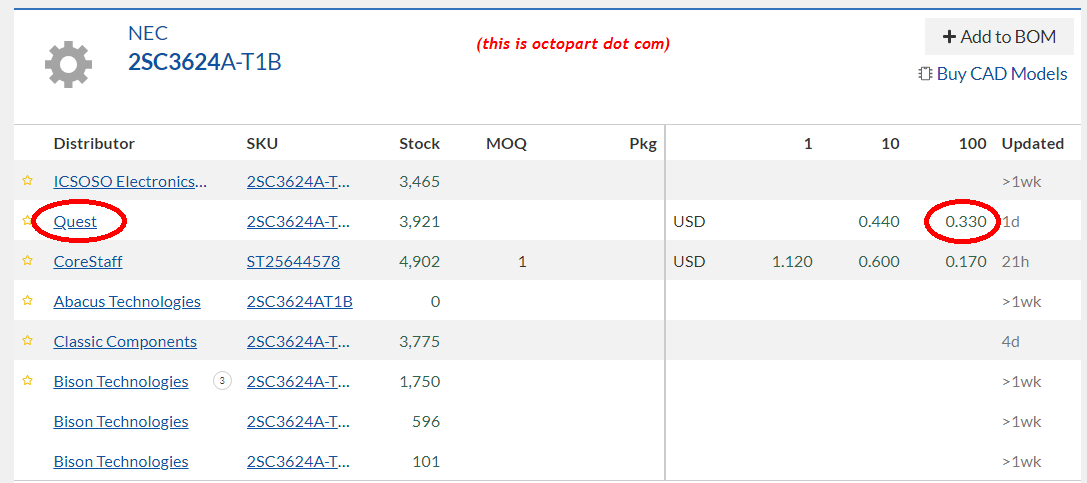Open the Classic Components distributor link
The width and height of the screenshot is (1087, 483).
point(125,342)
